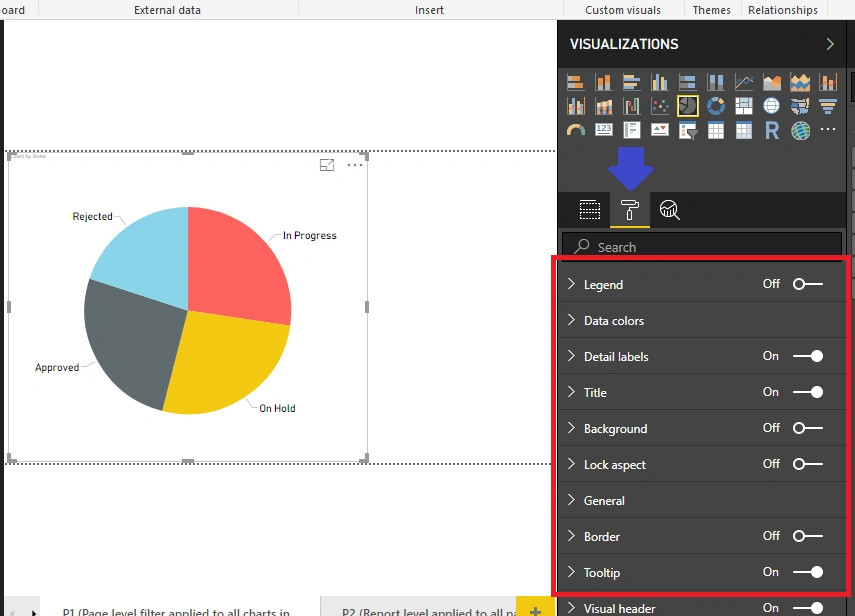This screenshot has height=616, width=855.
Task: Select the Waterfall chart visual
Action: 631,106
